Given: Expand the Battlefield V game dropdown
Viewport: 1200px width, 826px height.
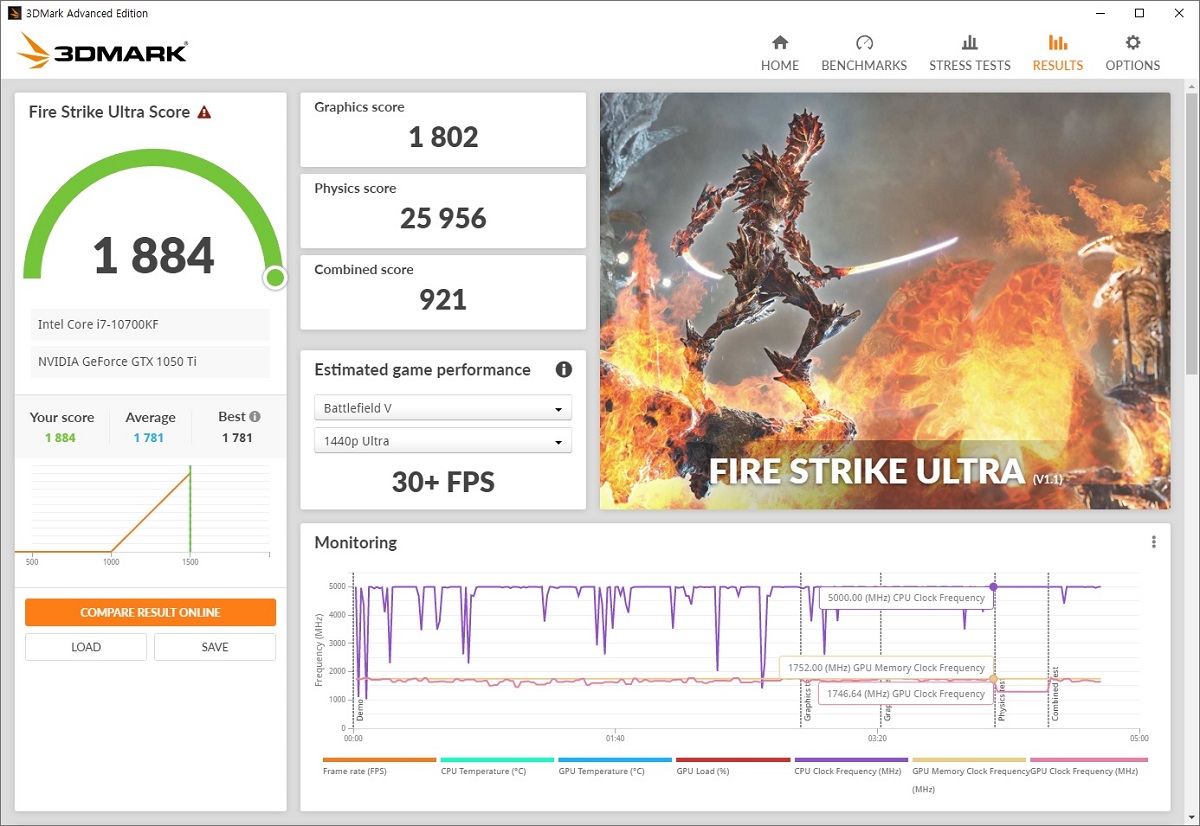Looking at the screenshot, I should coord(443,408).
